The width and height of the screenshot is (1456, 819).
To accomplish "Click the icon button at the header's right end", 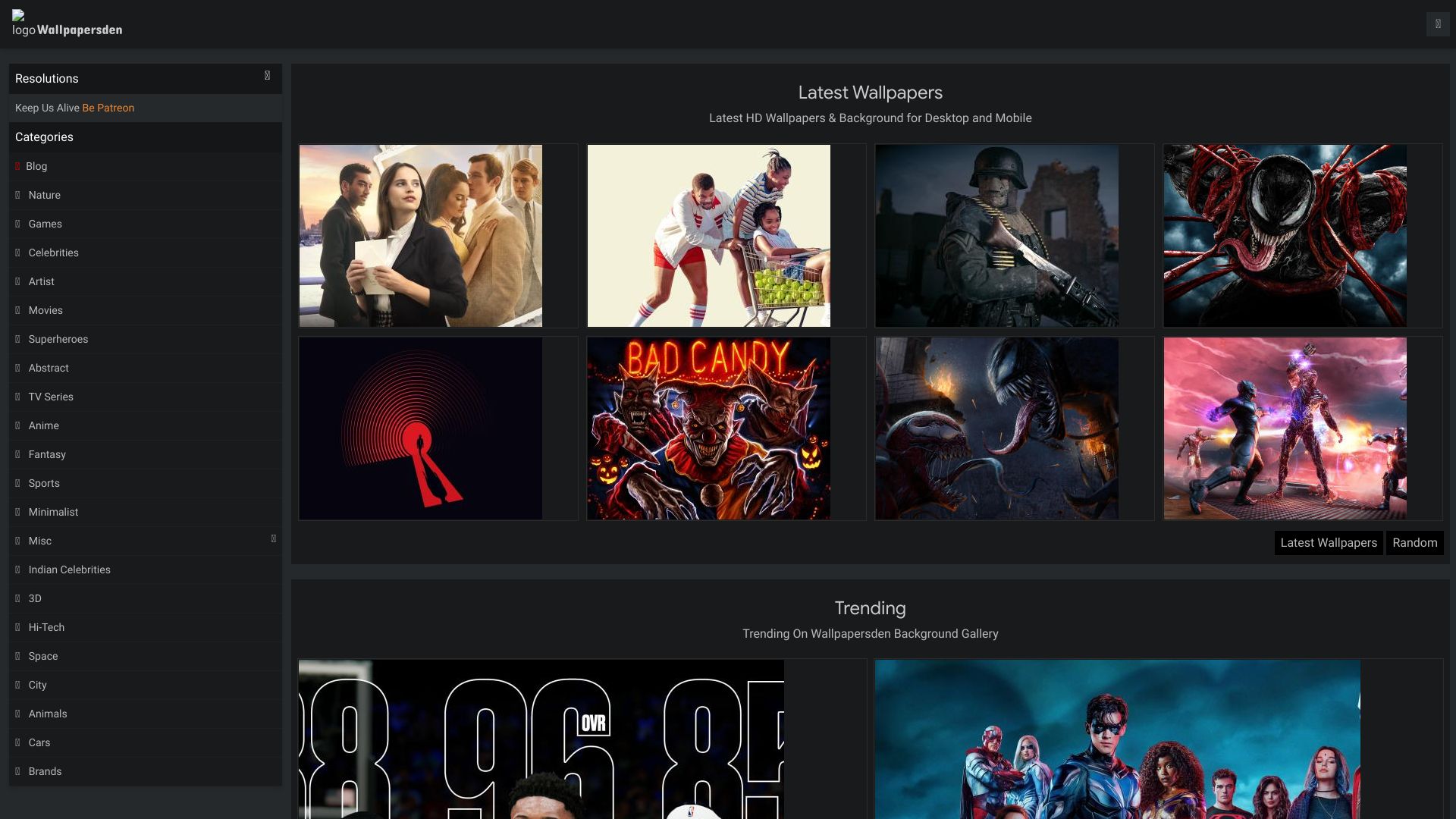I will 1437,24.
